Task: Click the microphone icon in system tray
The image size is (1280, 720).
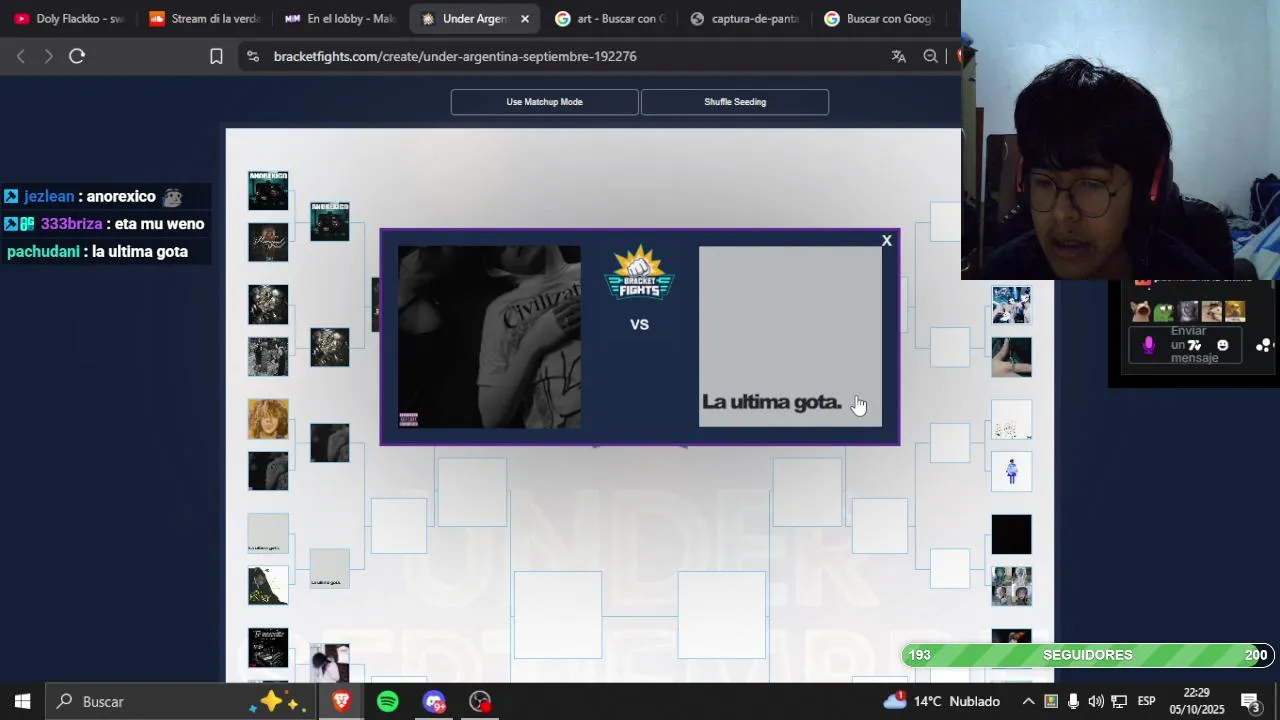Action: coord(1073,702)
